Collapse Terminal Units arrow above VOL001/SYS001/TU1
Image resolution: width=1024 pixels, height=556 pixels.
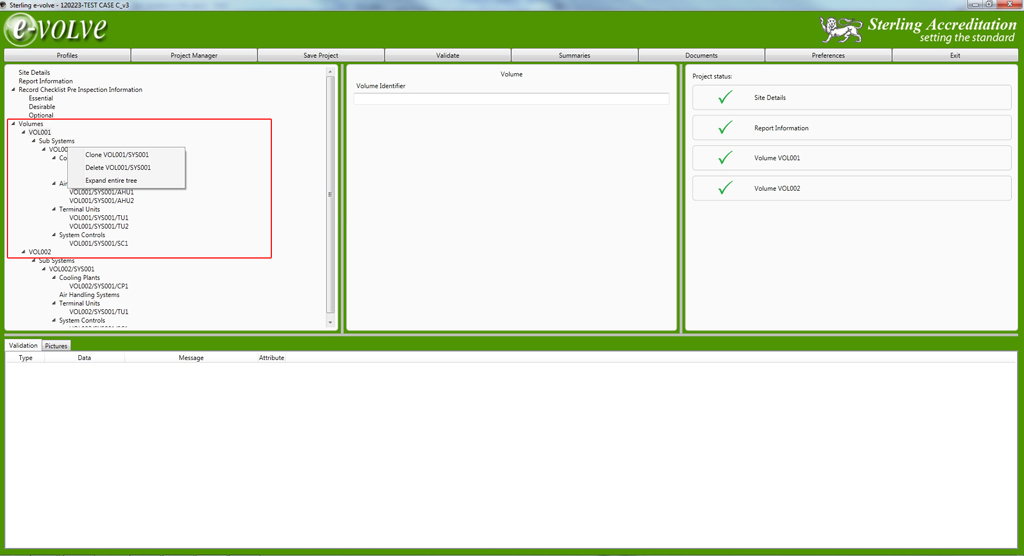[54, 209]
